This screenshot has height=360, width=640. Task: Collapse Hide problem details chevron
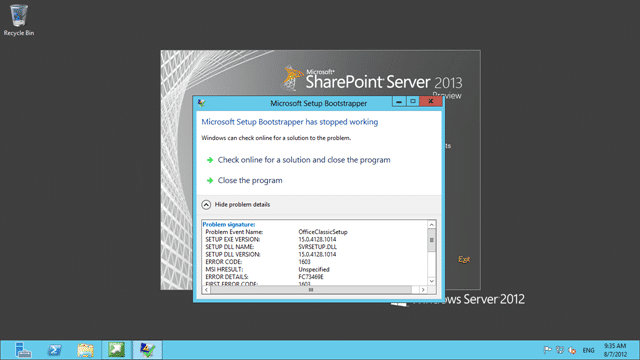click(x=206, y=204)
